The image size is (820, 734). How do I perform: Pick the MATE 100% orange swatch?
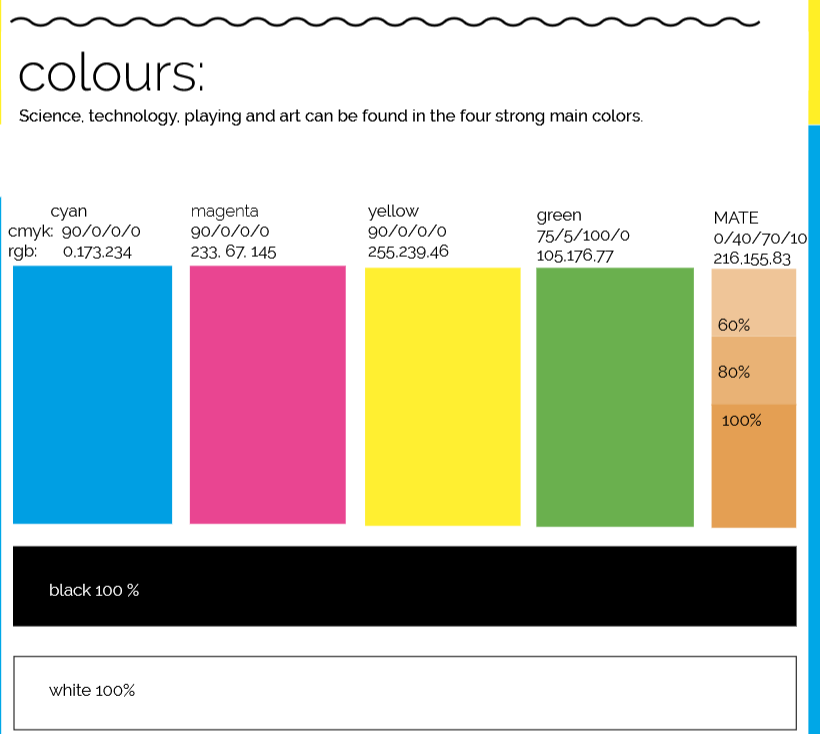coord(753,465)
